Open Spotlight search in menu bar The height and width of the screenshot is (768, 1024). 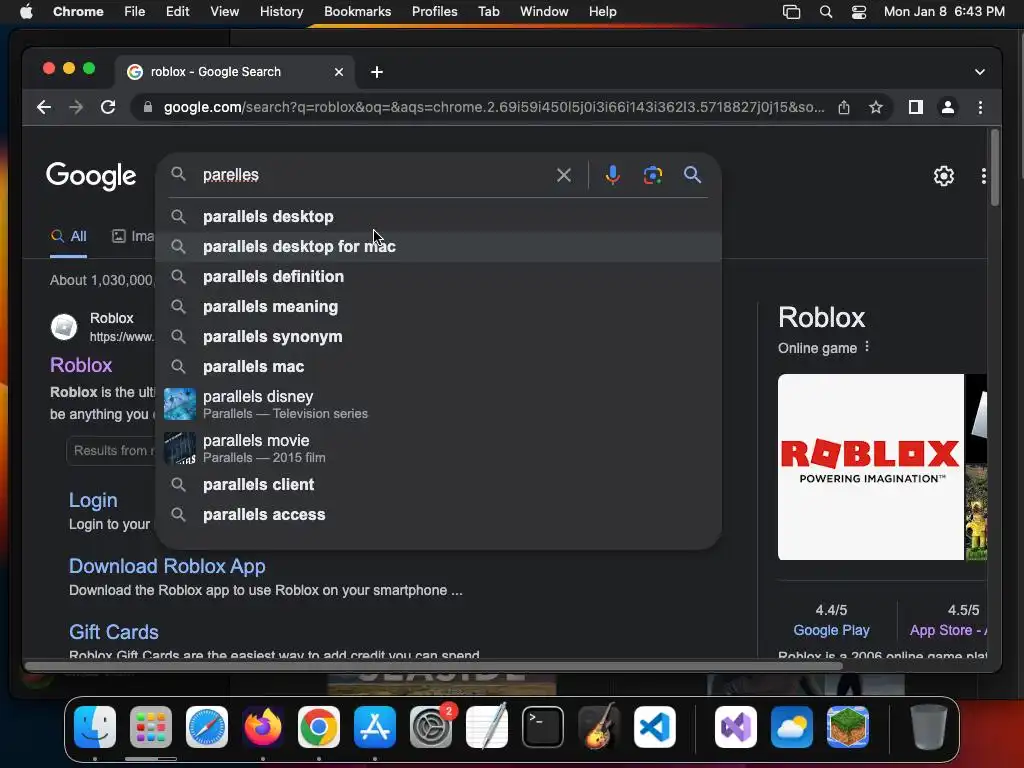[825, 12]
